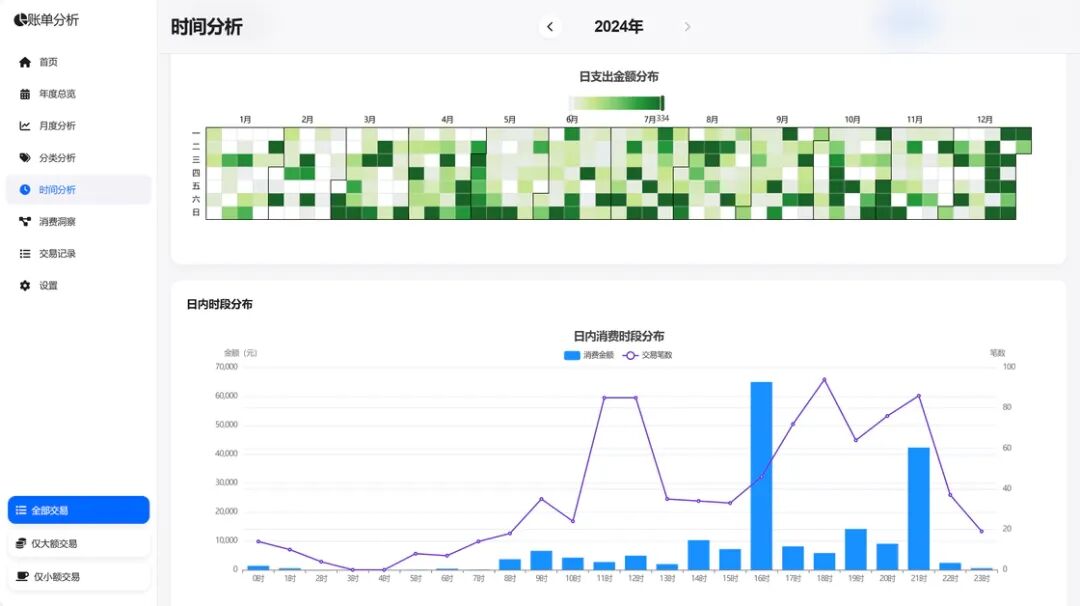Select the tallest blue bar at 16时
The width and height of the screenshot is (1080, 606).
[761, 476]
